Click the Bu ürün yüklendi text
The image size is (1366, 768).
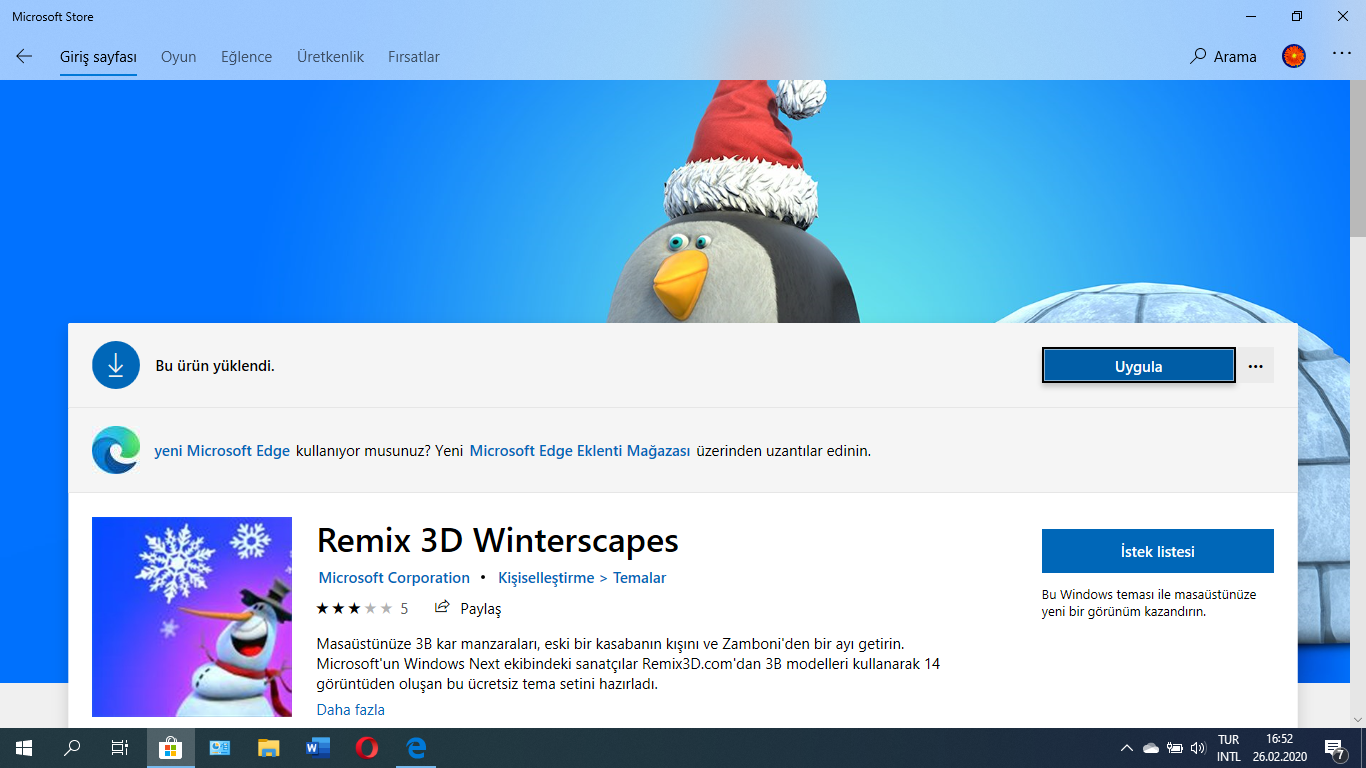click(215, 366)
